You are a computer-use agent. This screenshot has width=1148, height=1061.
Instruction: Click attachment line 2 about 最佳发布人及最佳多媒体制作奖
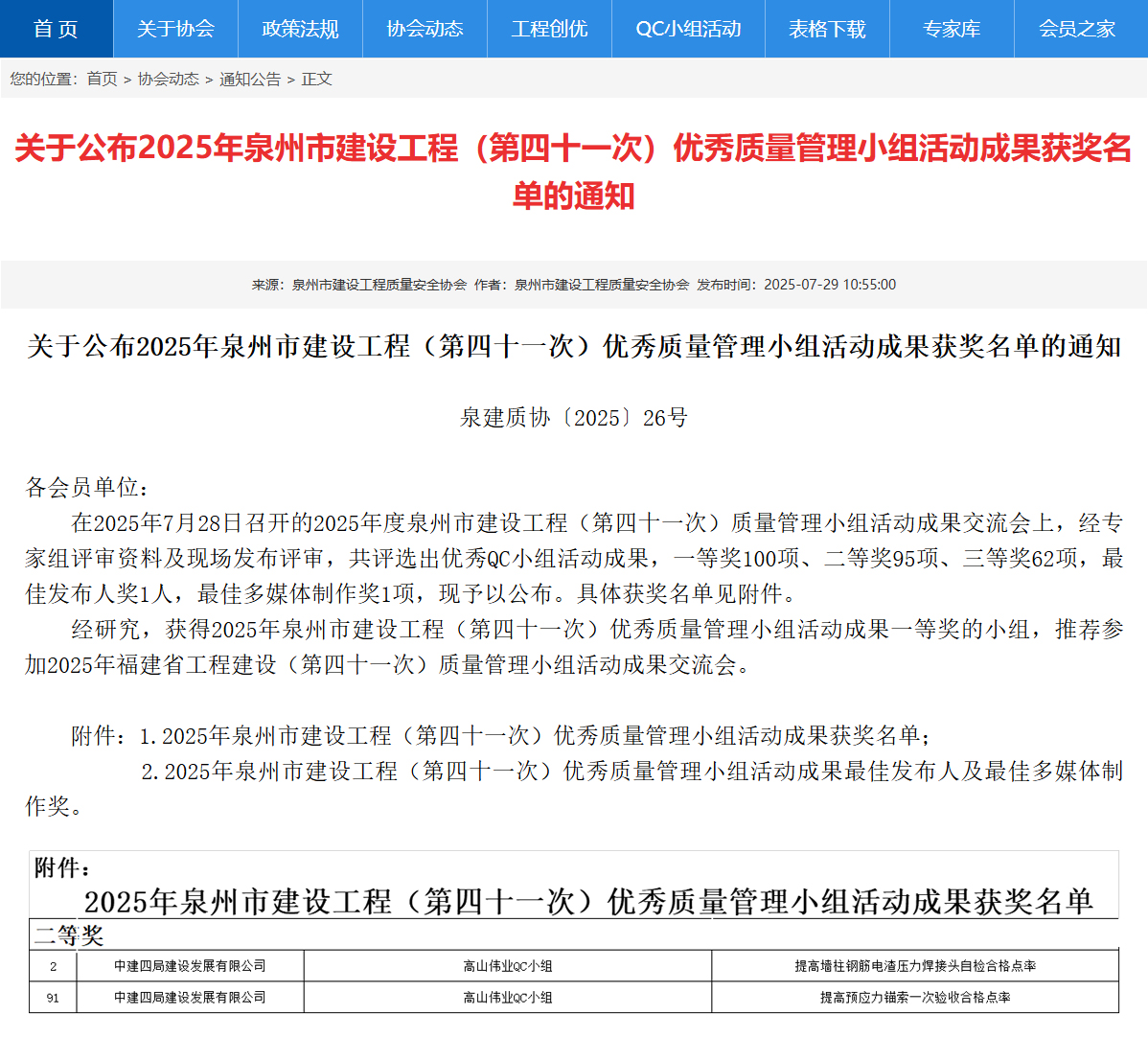574,789
